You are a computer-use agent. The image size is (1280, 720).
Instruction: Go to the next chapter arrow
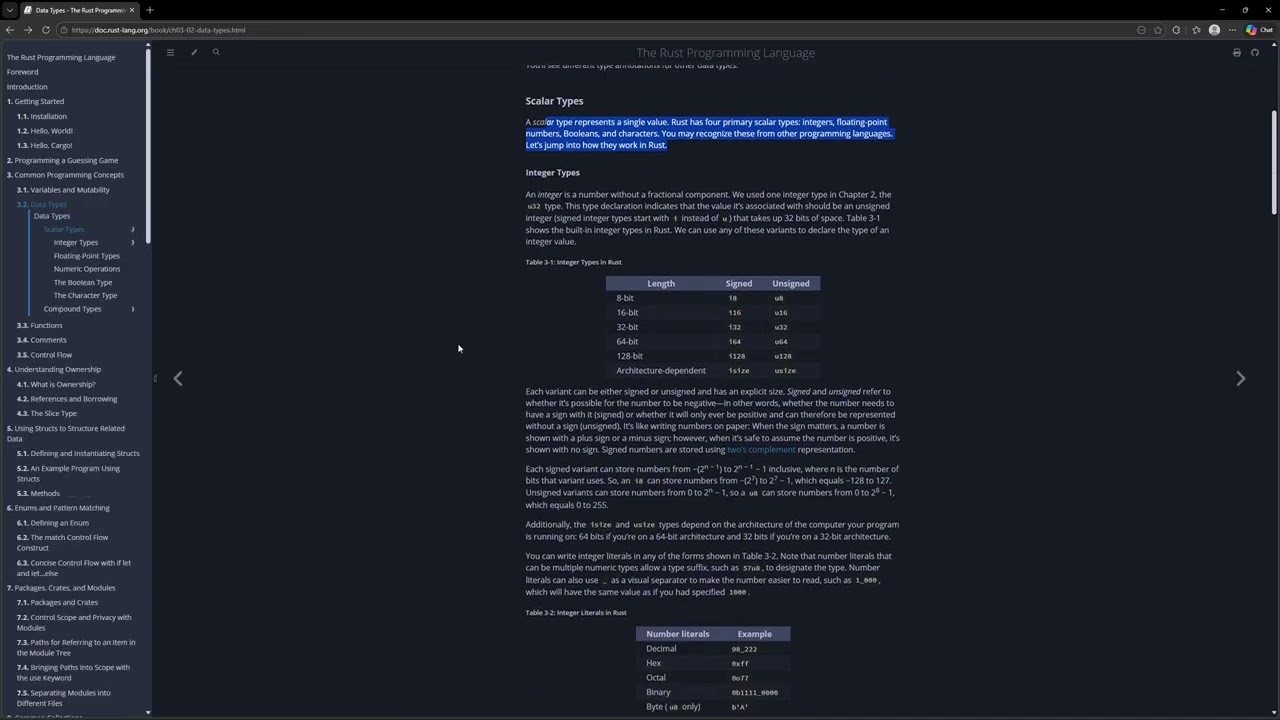(x=1240, y=378)
